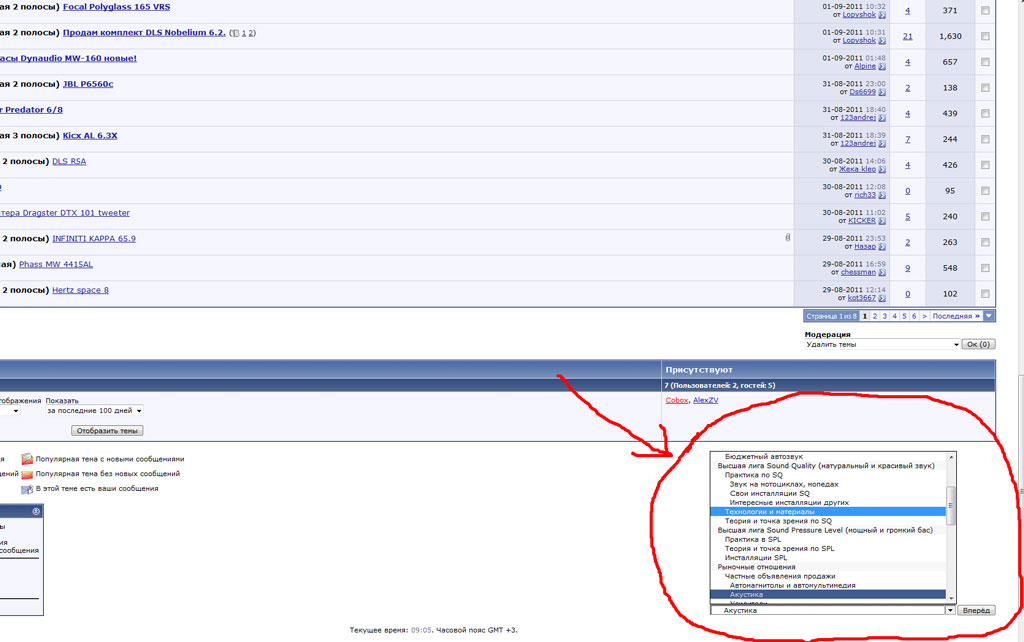The height and width of the screenshot is (642, 1024).
Task: Collapse the bottom-left panel via its round icon
Action: click(36, 511)
